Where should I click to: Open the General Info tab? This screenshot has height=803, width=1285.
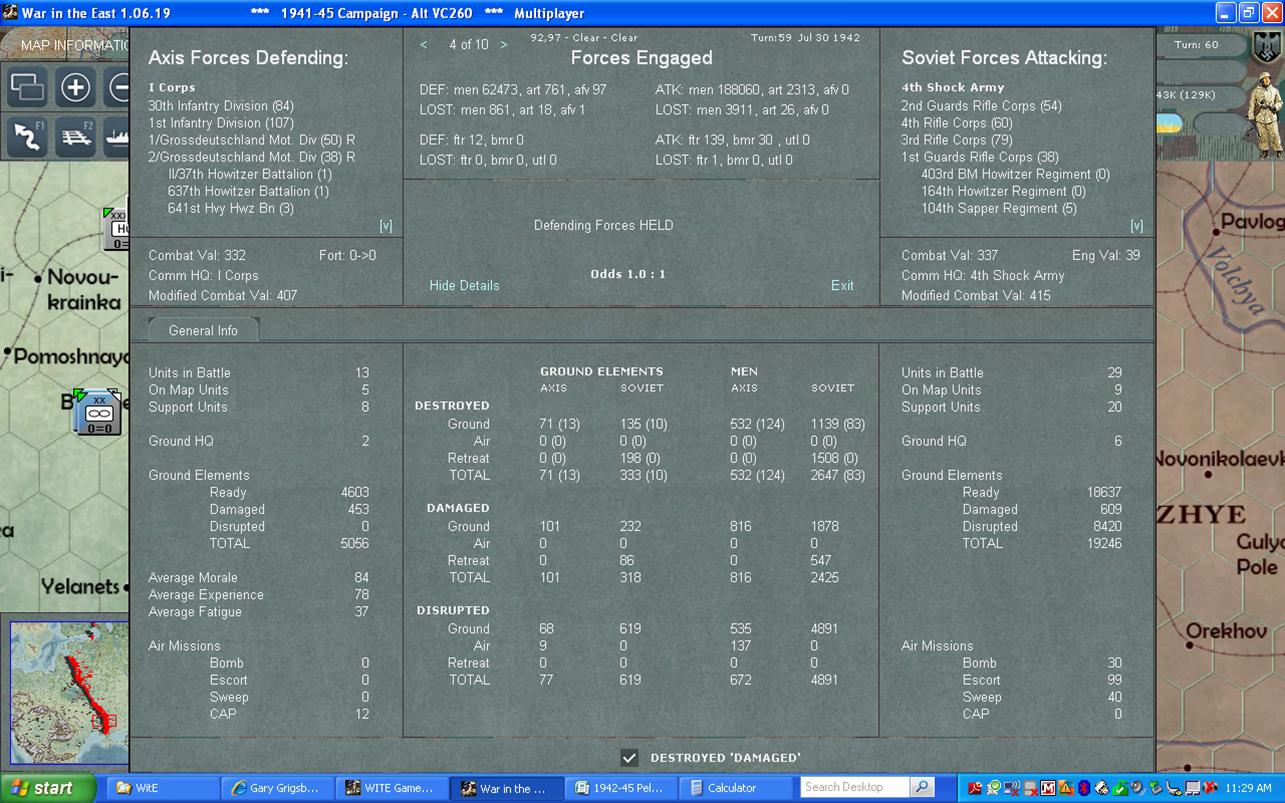click(x=203, y=330)
